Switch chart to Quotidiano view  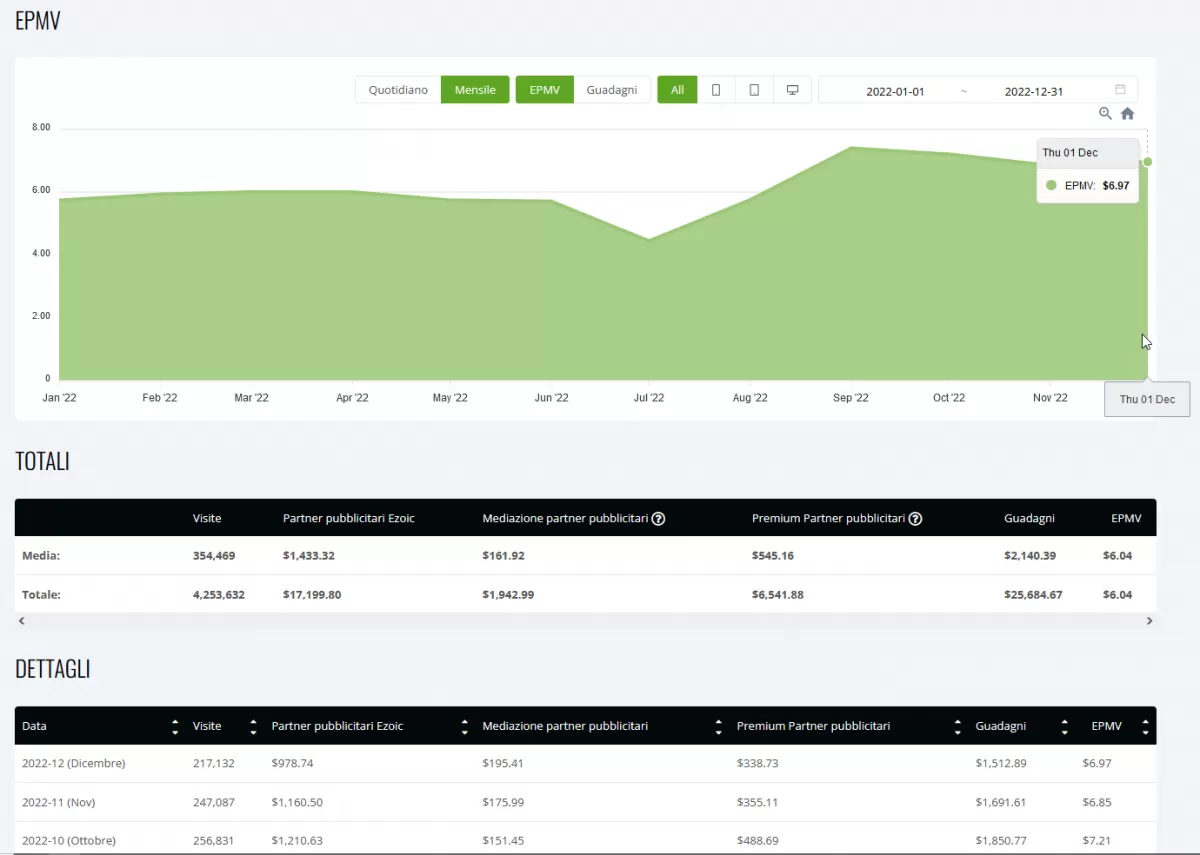click(x=398, y=90)
